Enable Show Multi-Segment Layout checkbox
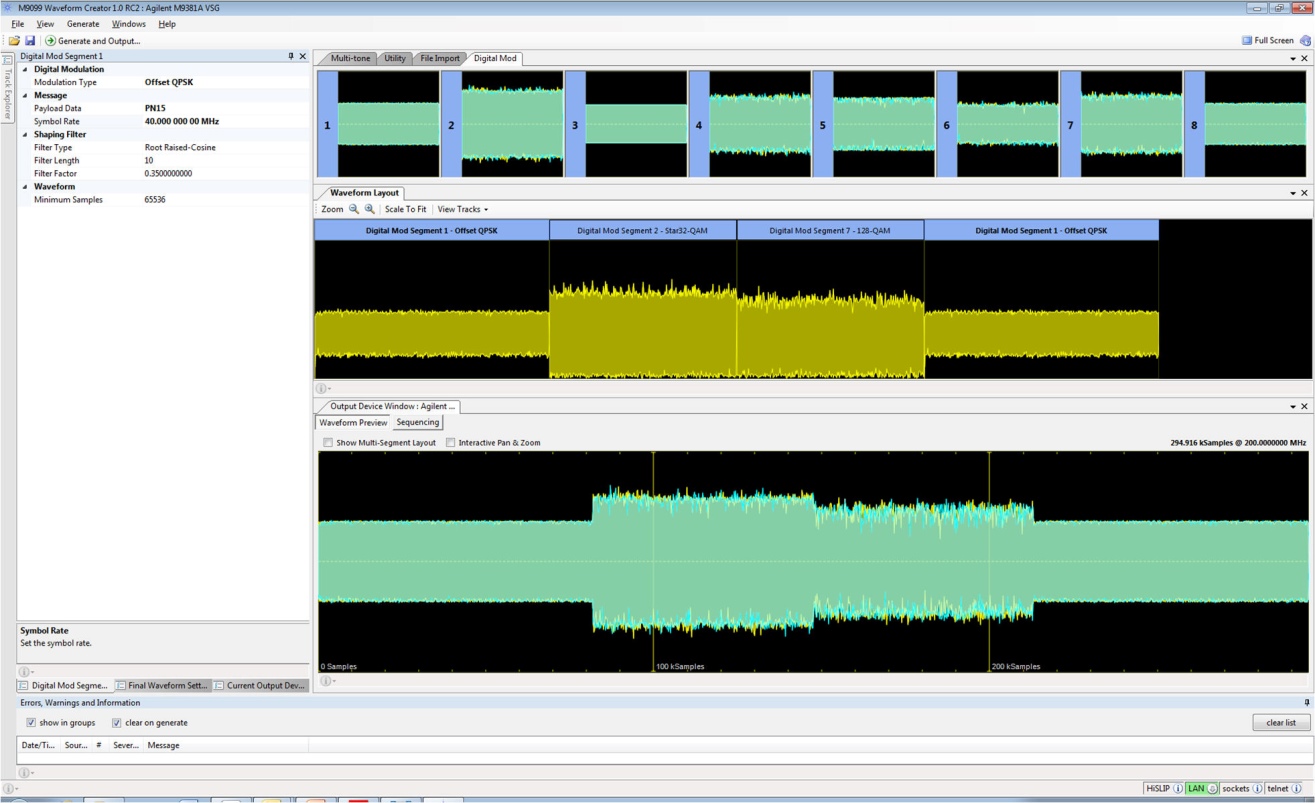 [328, 443]
